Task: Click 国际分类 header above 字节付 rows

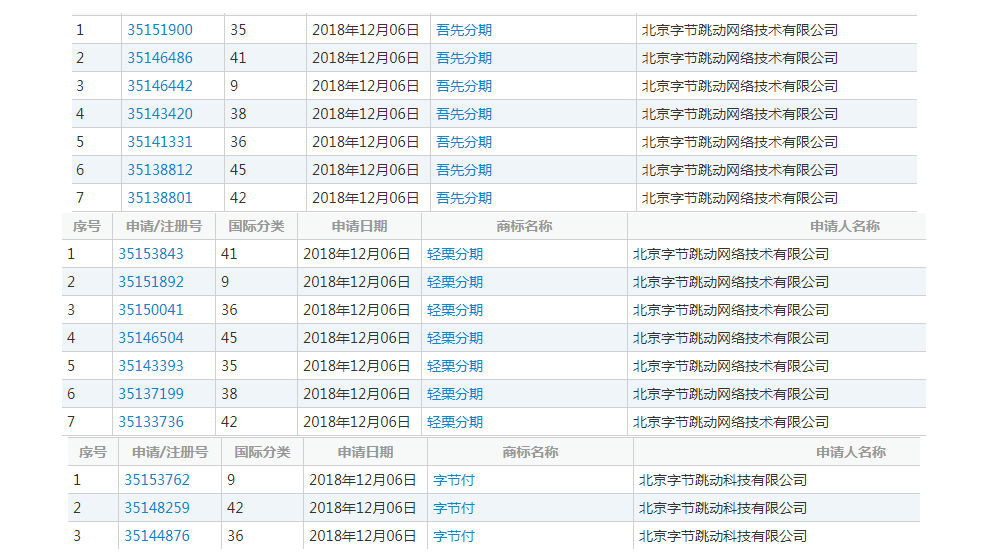Action: pyautogui.click(x=262, y=452)
